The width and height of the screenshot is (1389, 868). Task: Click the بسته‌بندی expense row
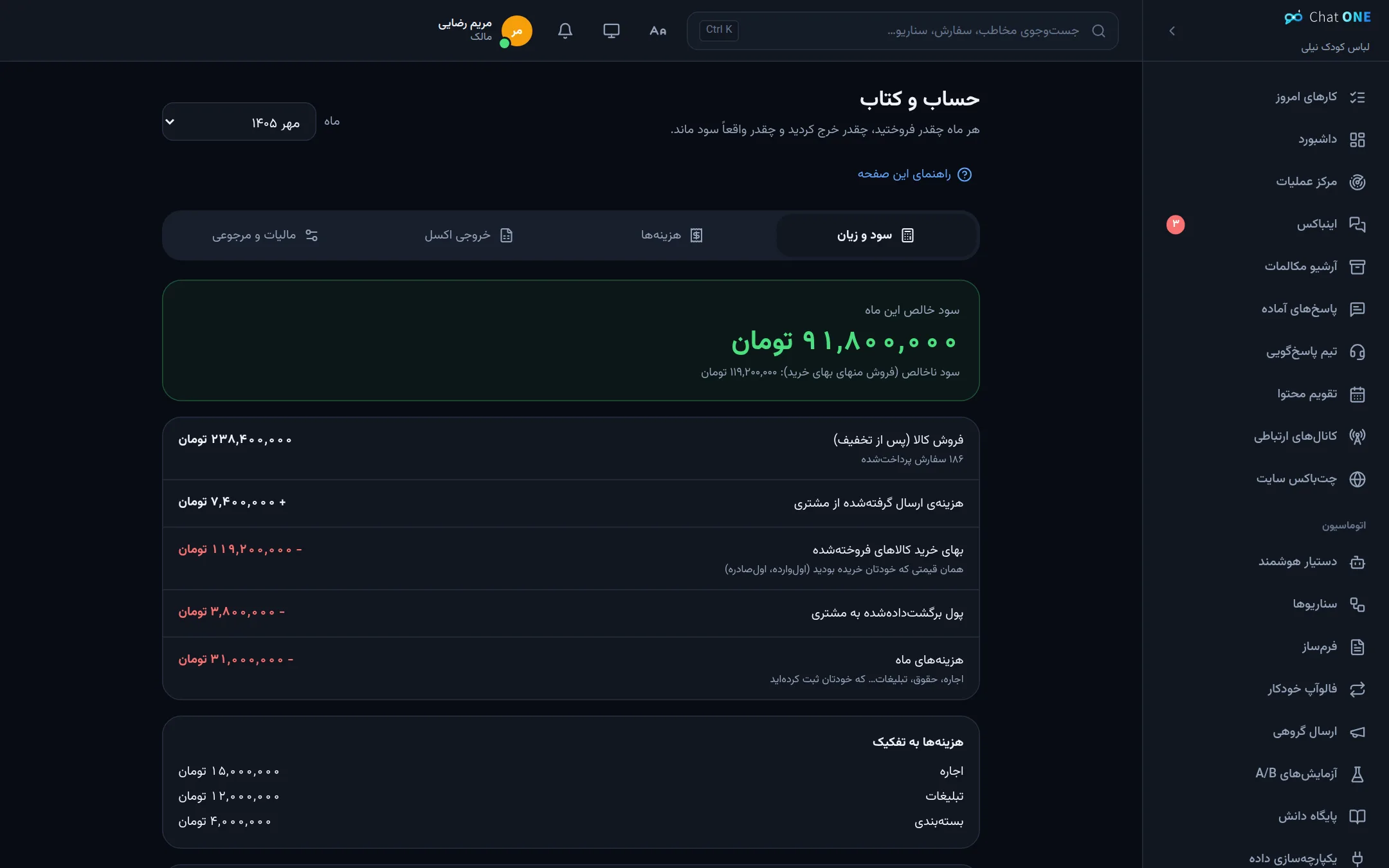[571, 821]
